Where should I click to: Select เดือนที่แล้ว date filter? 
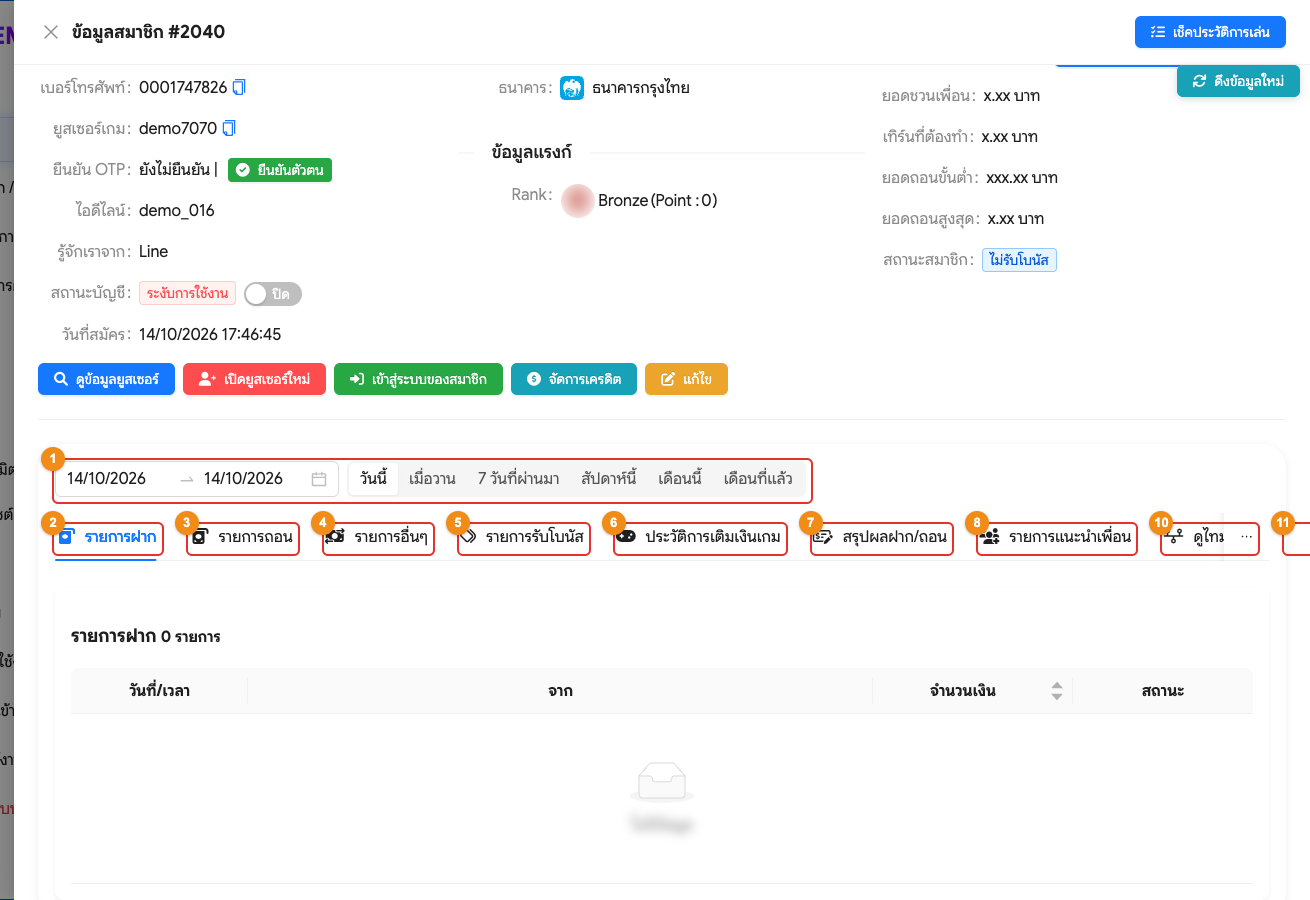[x=758, y=479]
